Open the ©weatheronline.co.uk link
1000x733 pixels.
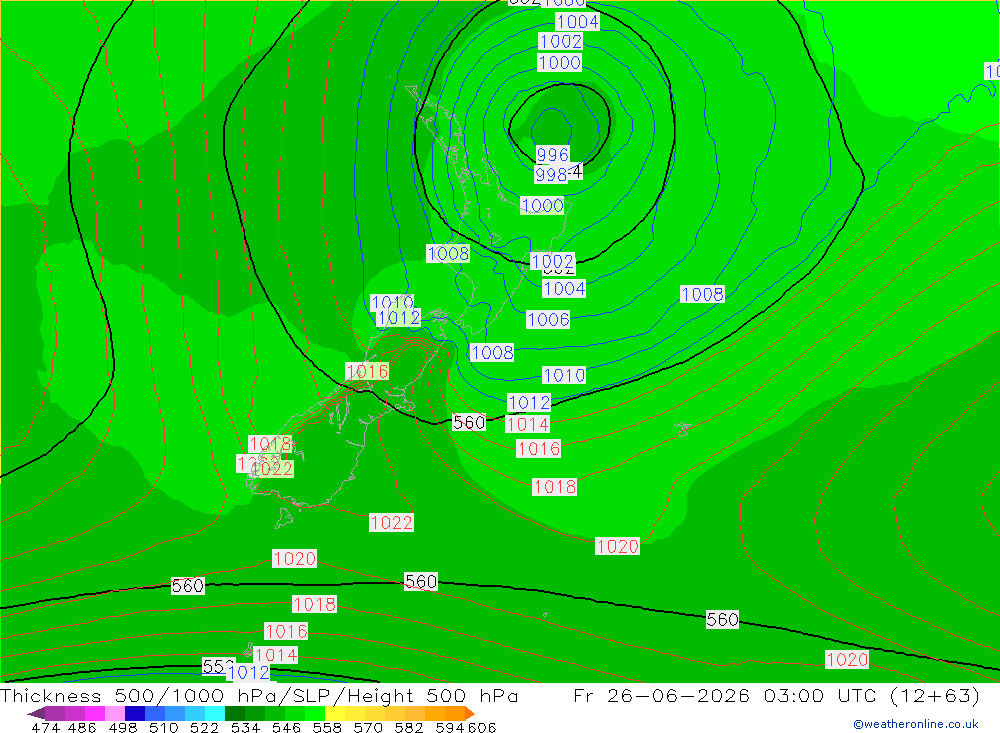(916, 724)
